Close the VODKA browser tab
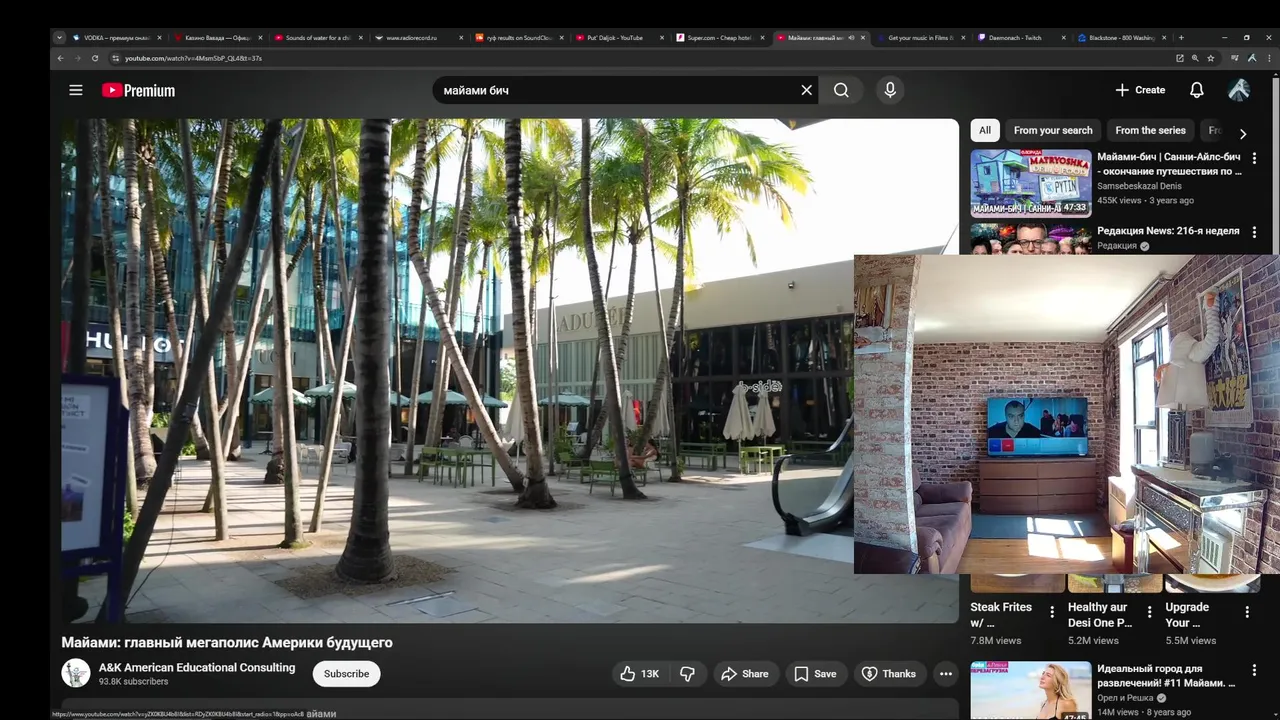This screenshot has width=1280, height=720. (159, 38)
